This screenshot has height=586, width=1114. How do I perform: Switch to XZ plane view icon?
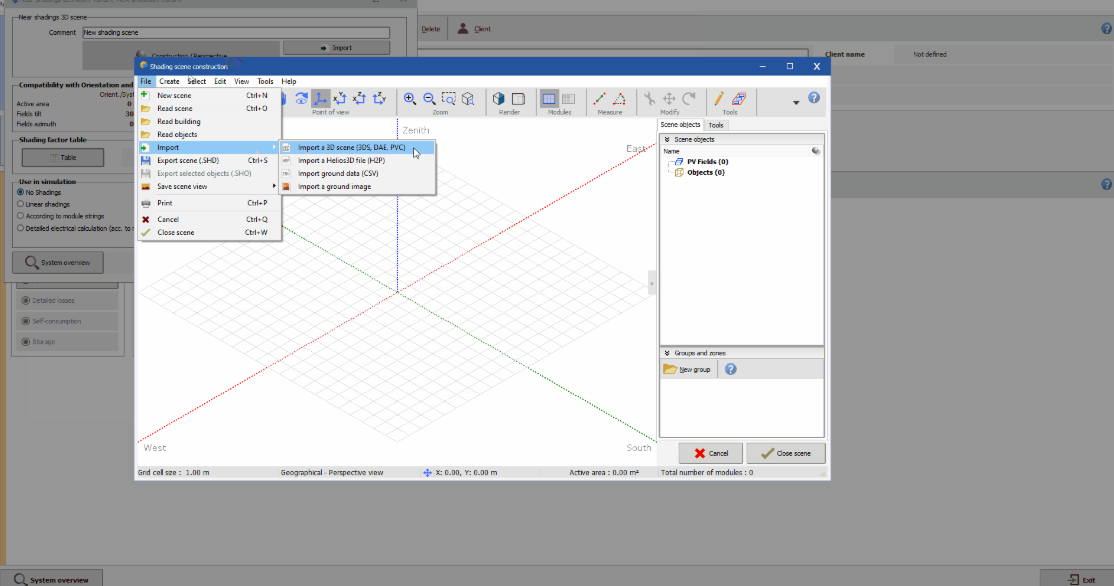(x=359, y=99)
